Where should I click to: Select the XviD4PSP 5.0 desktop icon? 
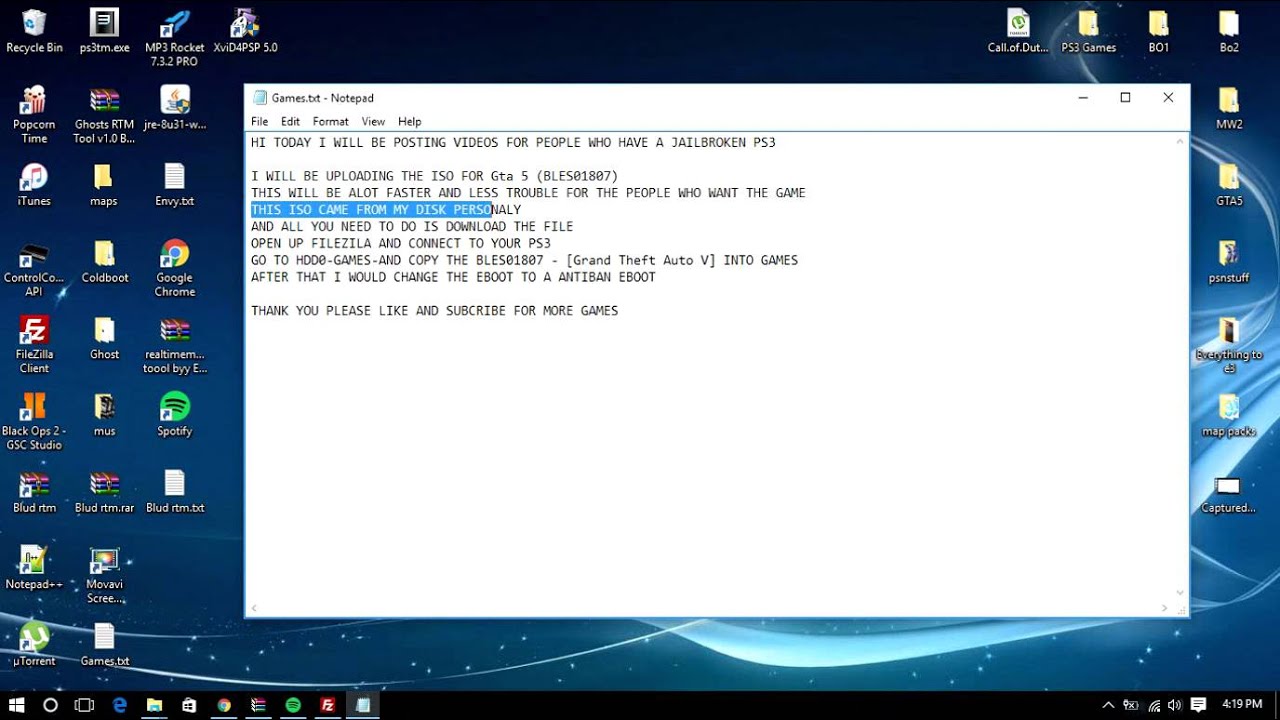coord(245,31)
